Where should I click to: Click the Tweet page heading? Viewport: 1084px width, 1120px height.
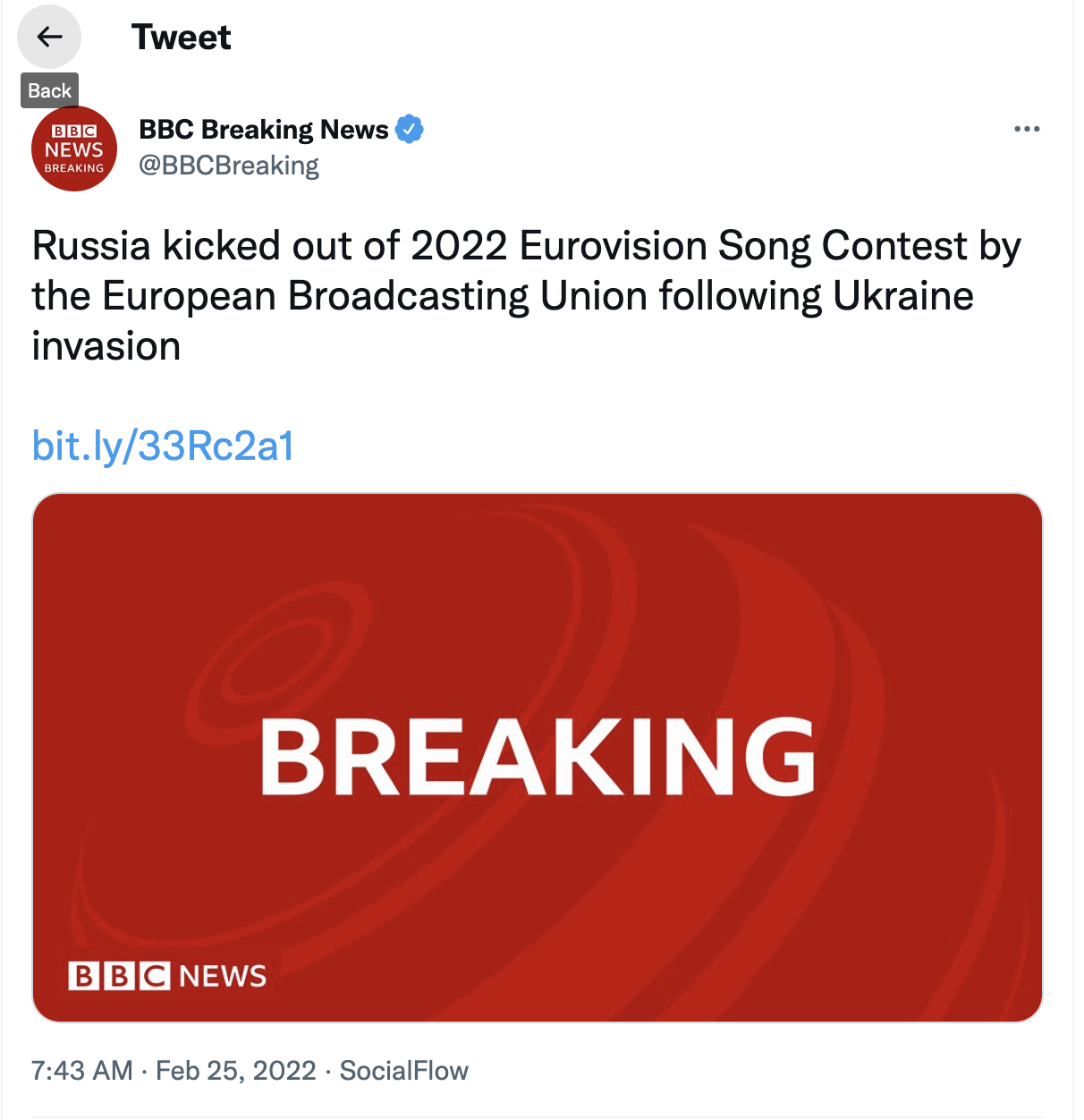[x=182, y=38]
